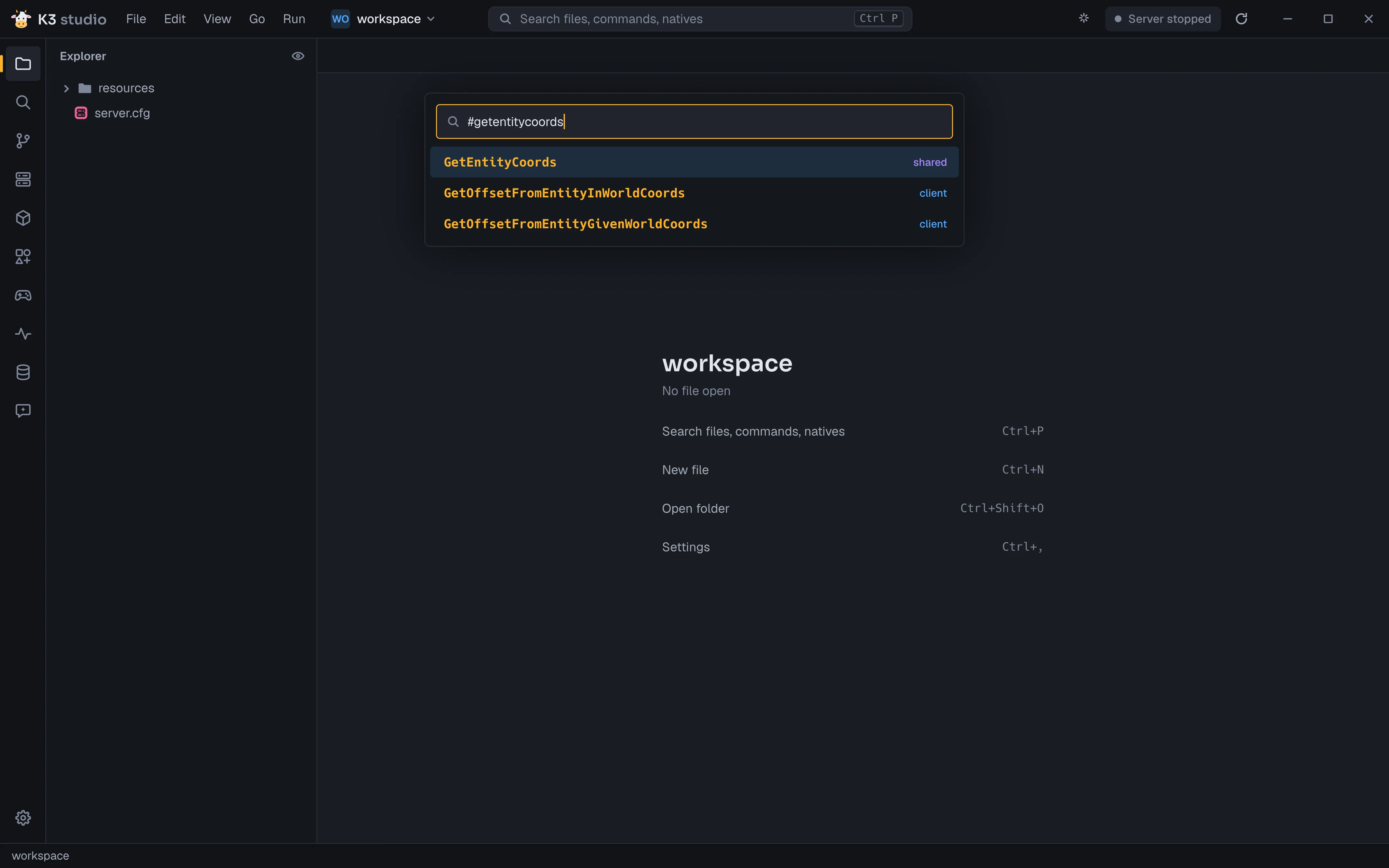The height and width of the screenshot is (868, 1389).
Task: Select the resources folder row
Action: click(x=181, y=88)
